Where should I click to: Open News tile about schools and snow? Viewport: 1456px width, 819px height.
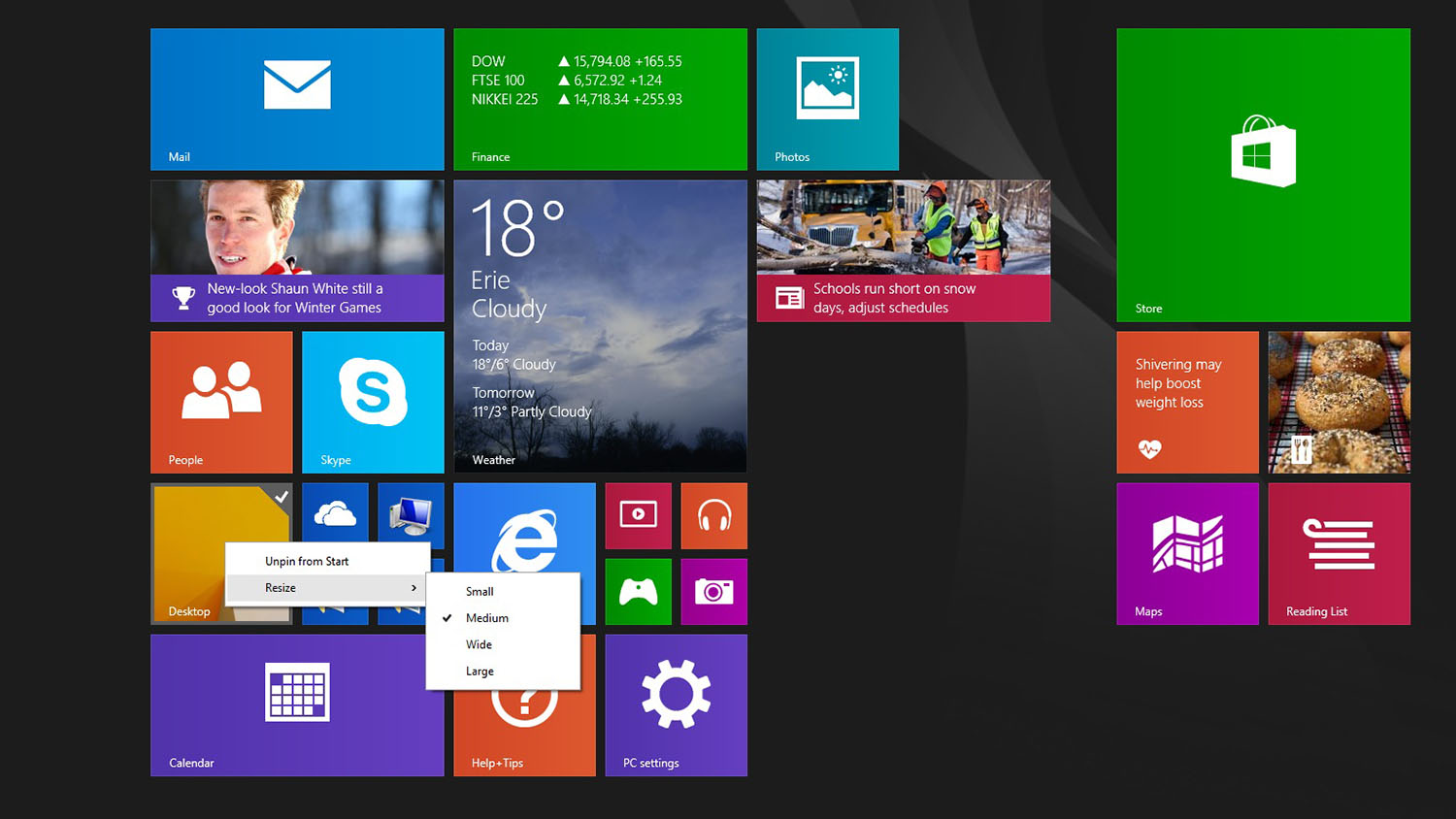click(x=904, y=250)
